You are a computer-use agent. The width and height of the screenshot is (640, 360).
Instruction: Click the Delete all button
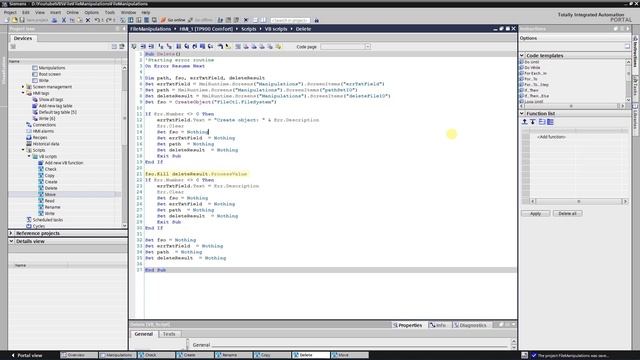tap(567, 213)
